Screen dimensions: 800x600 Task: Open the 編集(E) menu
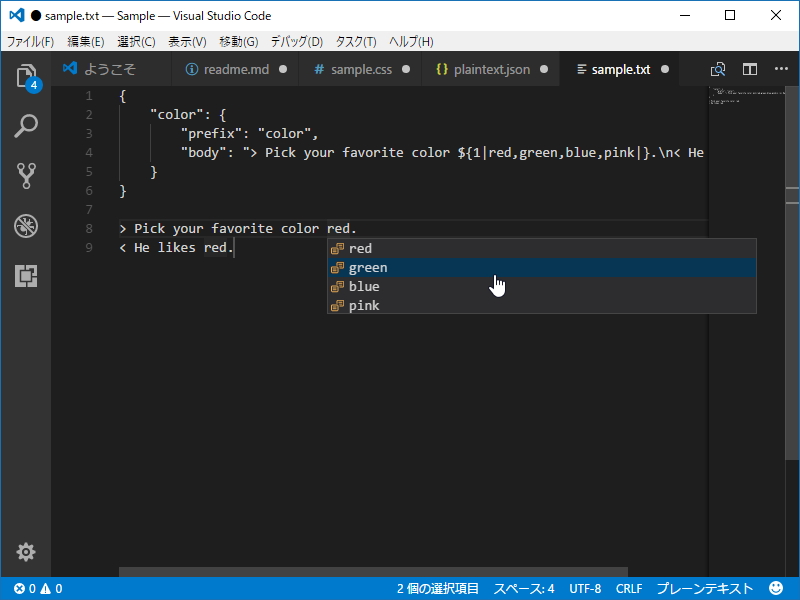tap(86, 42)
